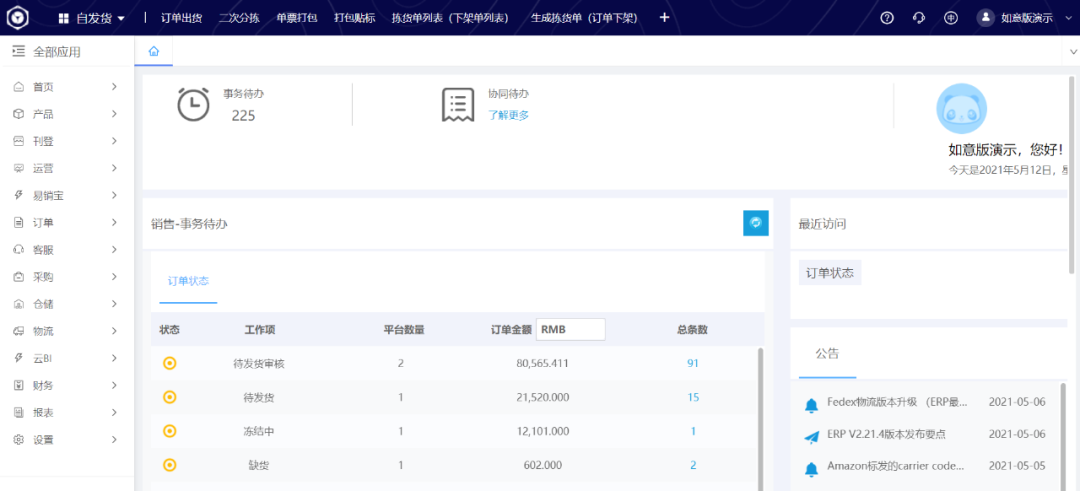This screenshot has width=1080, height=491.
Task: Click the 协同待办 receipt icon
Action: click(458, 105)
